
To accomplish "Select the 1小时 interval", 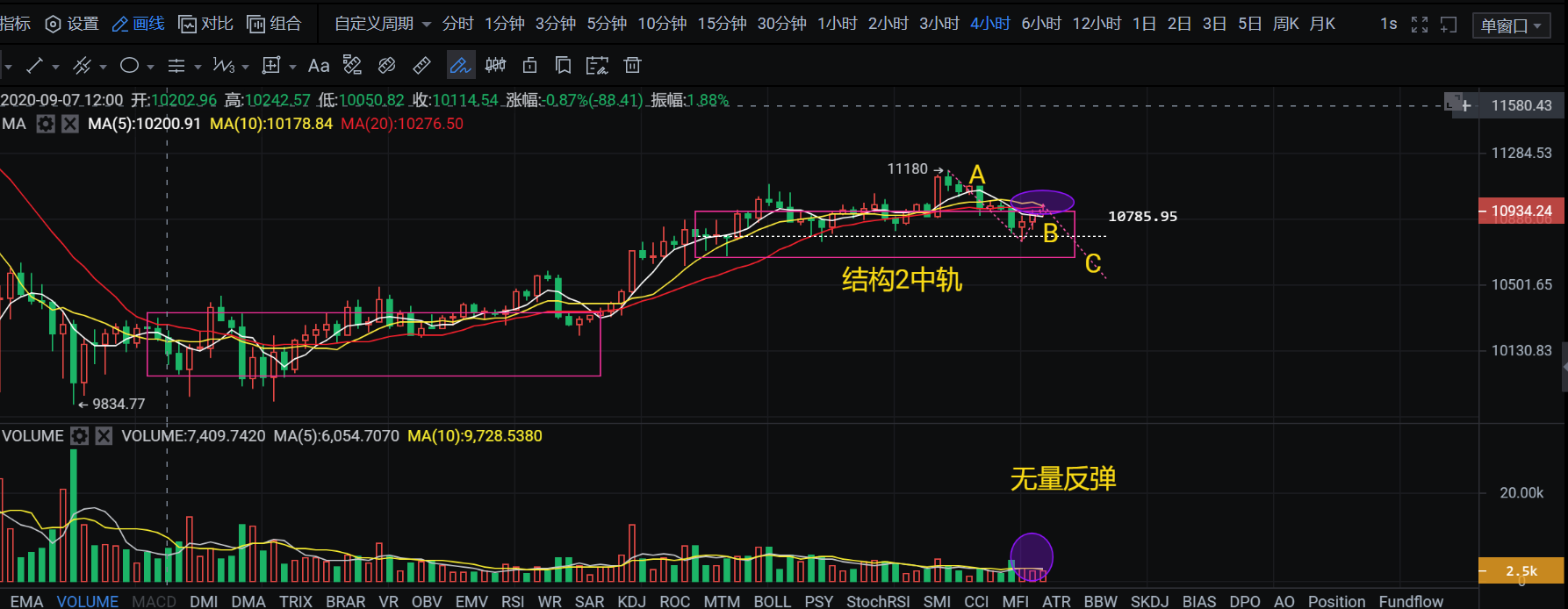I will point(837,24).
